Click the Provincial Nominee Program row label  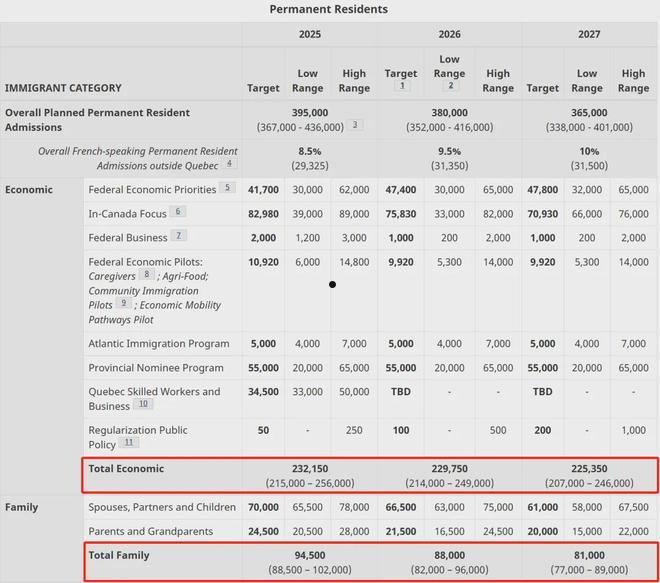[x=155, y=368]
